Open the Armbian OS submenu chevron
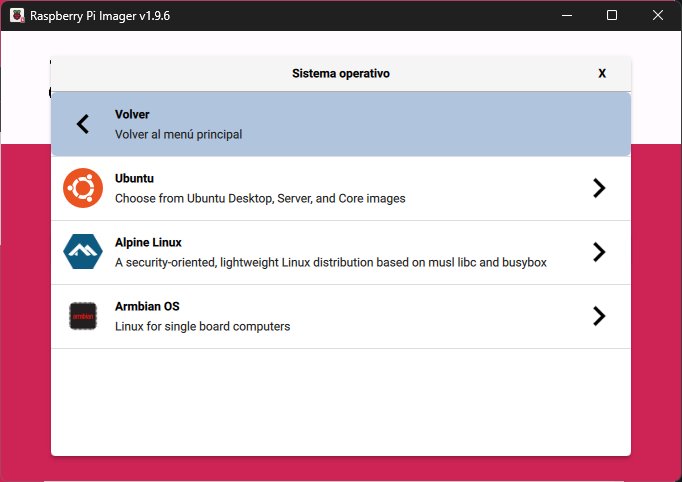Screen dimensions: 682x482 598,316
